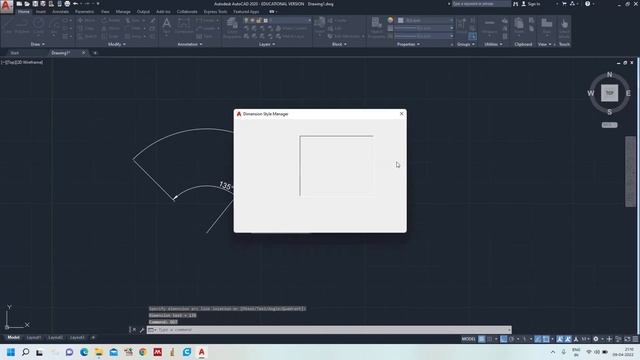Click the TOP face of the ViewCube

pos(609,93)
